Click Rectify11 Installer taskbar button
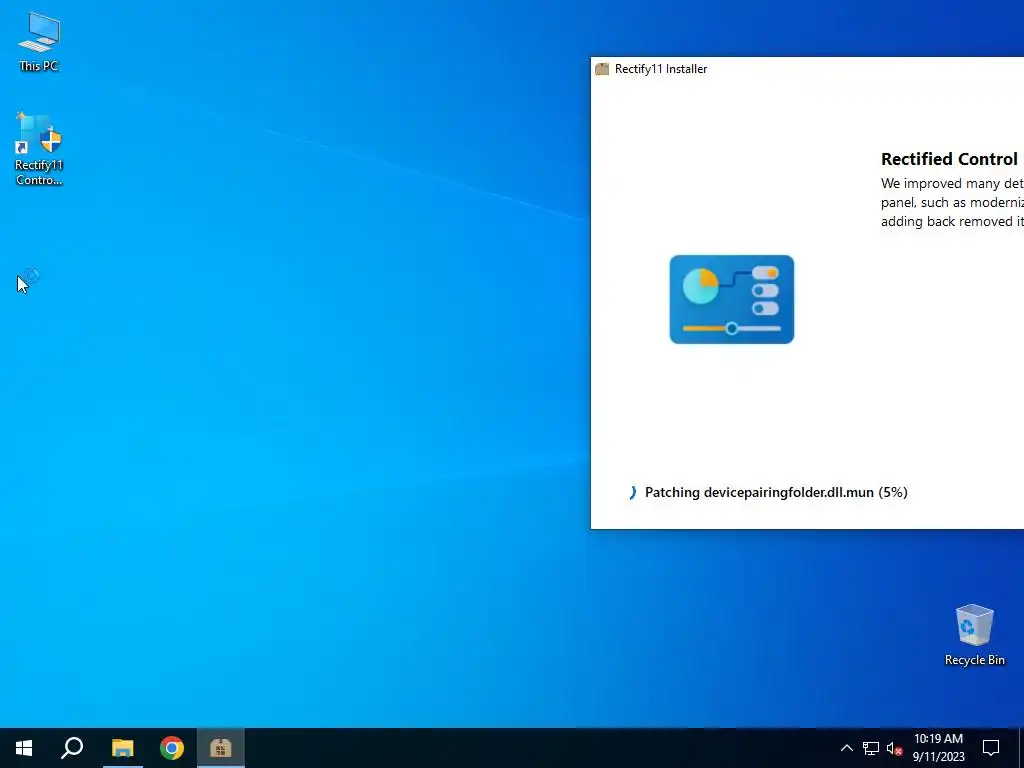The image size is (1024, 768). 221,748
